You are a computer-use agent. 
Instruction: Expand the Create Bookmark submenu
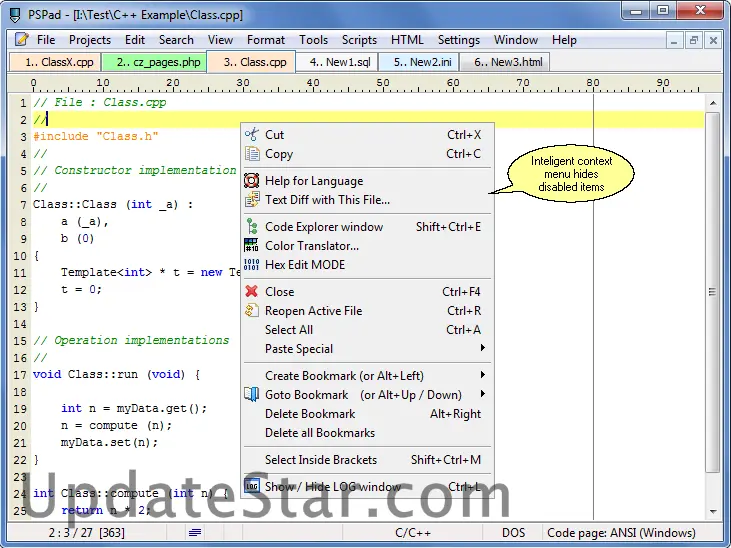point(483,376)
